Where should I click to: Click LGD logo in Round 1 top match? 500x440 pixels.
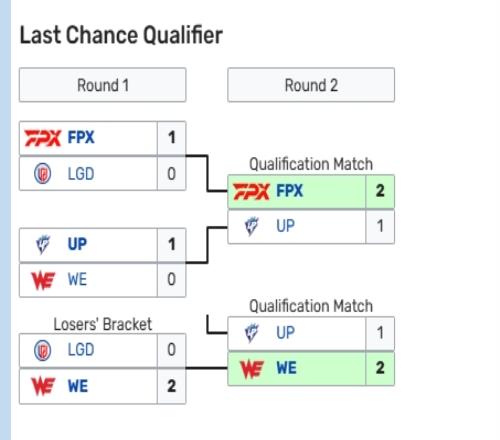click(x=43, y=174)
